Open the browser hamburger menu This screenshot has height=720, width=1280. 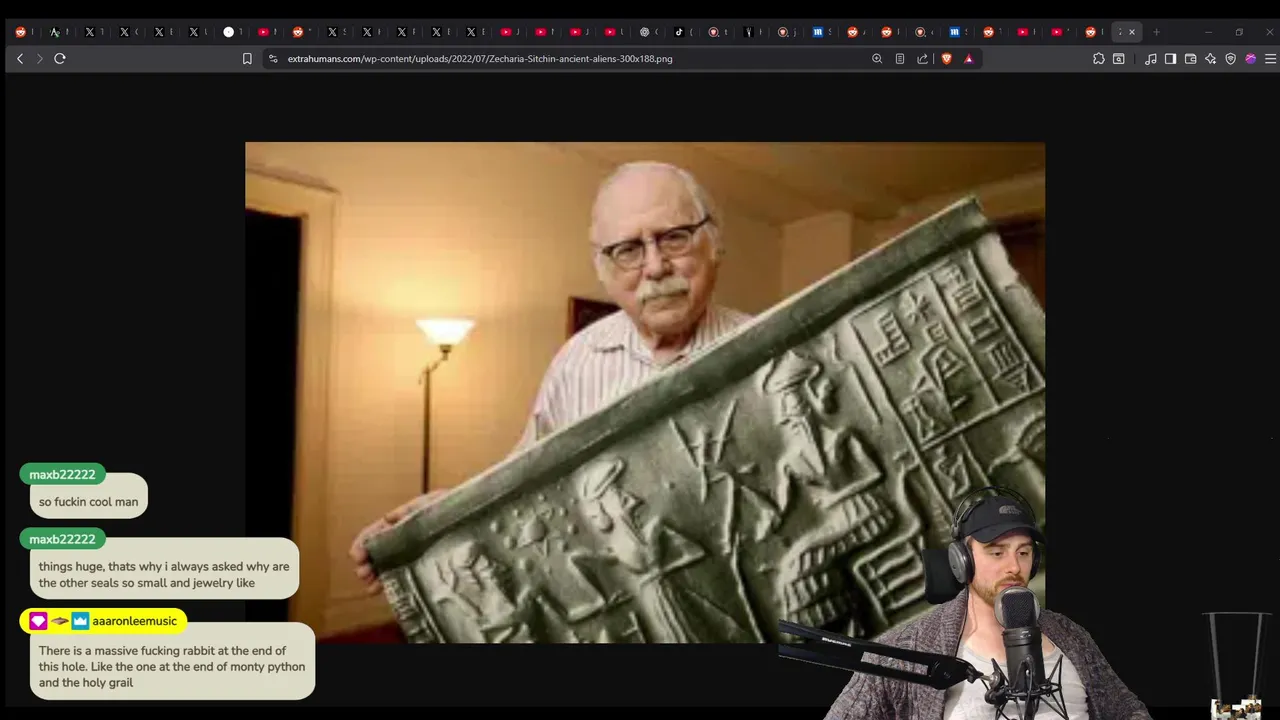point(1271,59)
